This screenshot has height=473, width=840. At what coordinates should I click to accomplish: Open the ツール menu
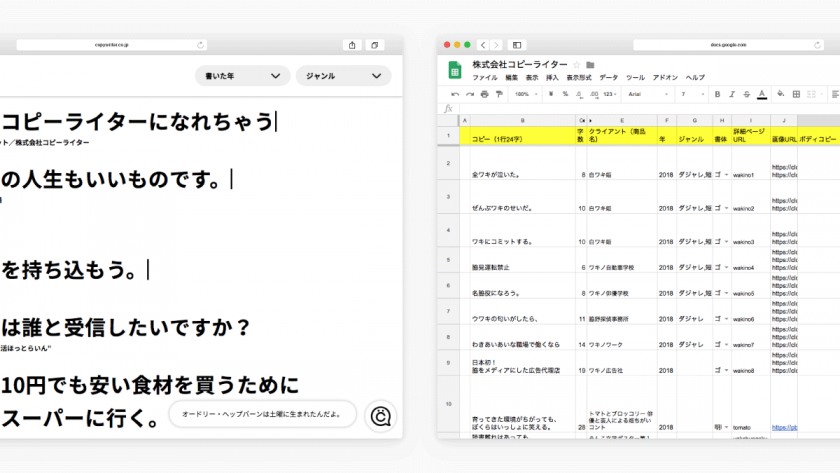click(635, 78)
